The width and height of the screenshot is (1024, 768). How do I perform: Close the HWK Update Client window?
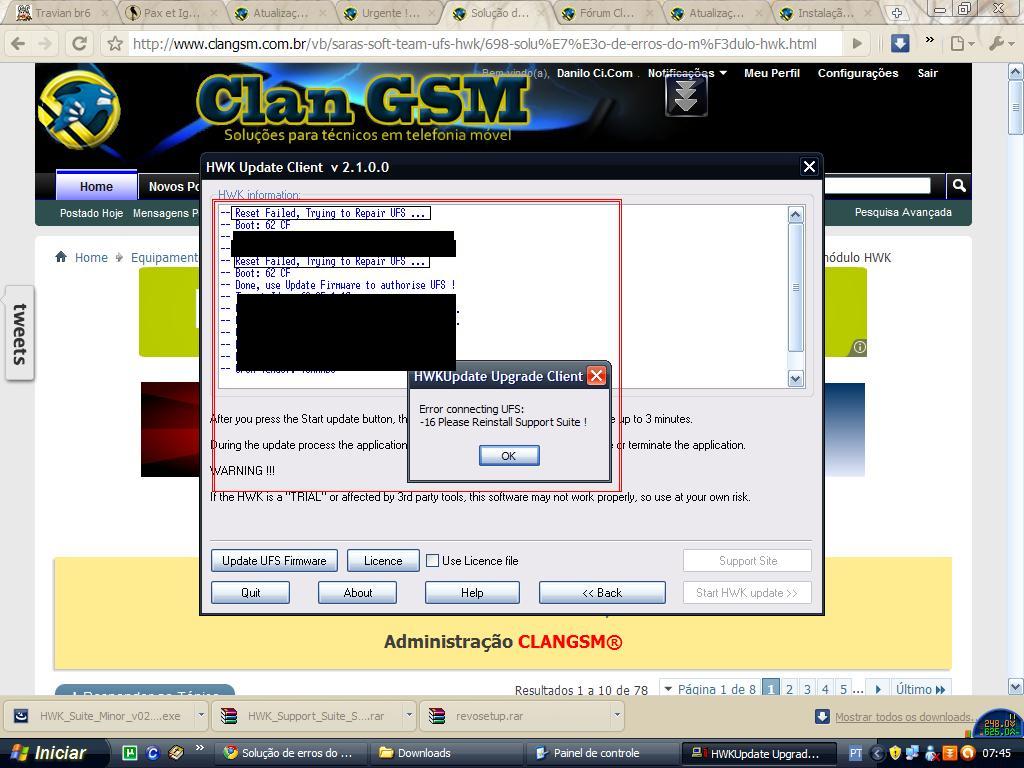(x=809, y=167)
